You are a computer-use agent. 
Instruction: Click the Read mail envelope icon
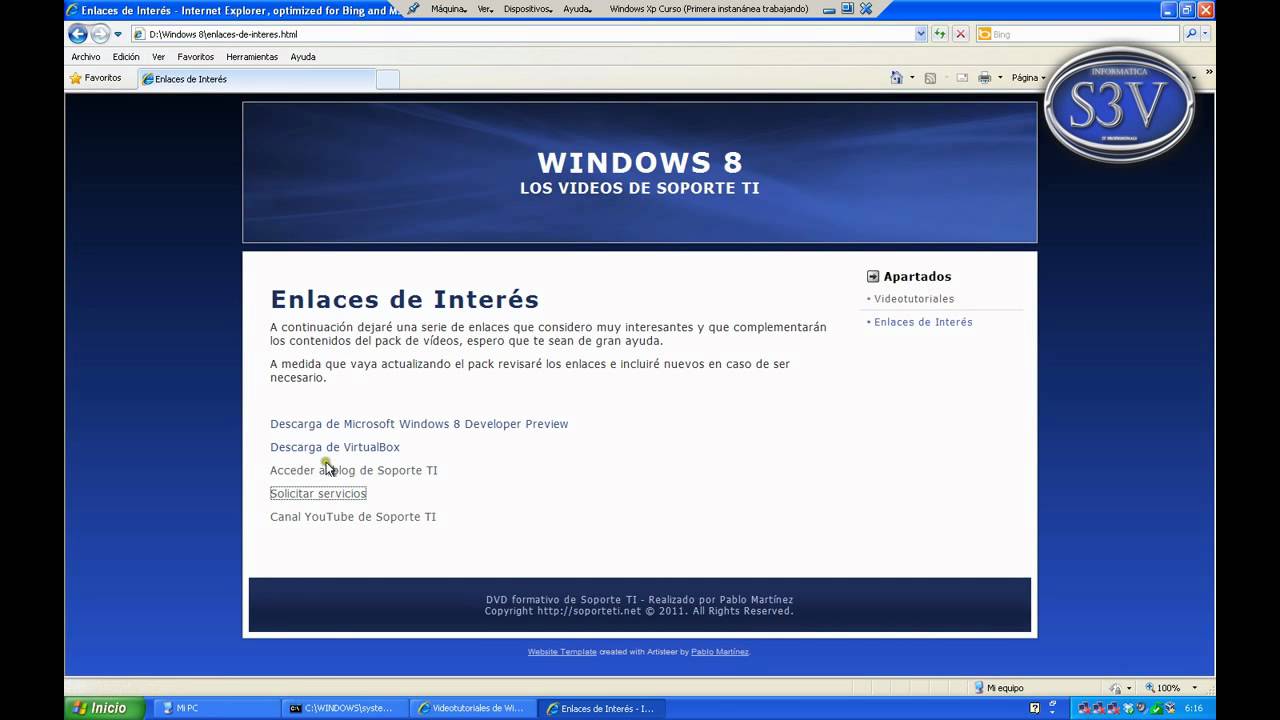point(962,78)
